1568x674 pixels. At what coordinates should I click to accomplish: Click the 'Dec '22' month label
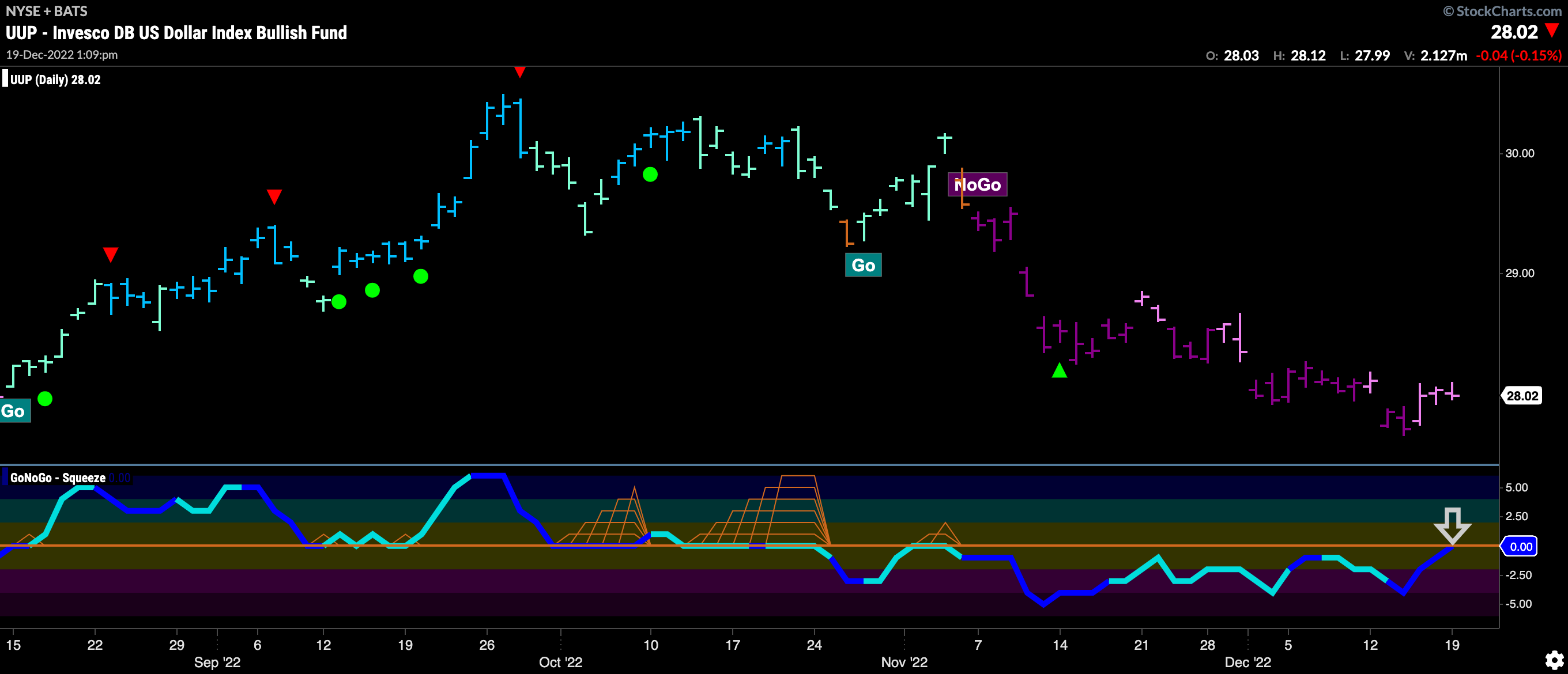point(1248,662)
